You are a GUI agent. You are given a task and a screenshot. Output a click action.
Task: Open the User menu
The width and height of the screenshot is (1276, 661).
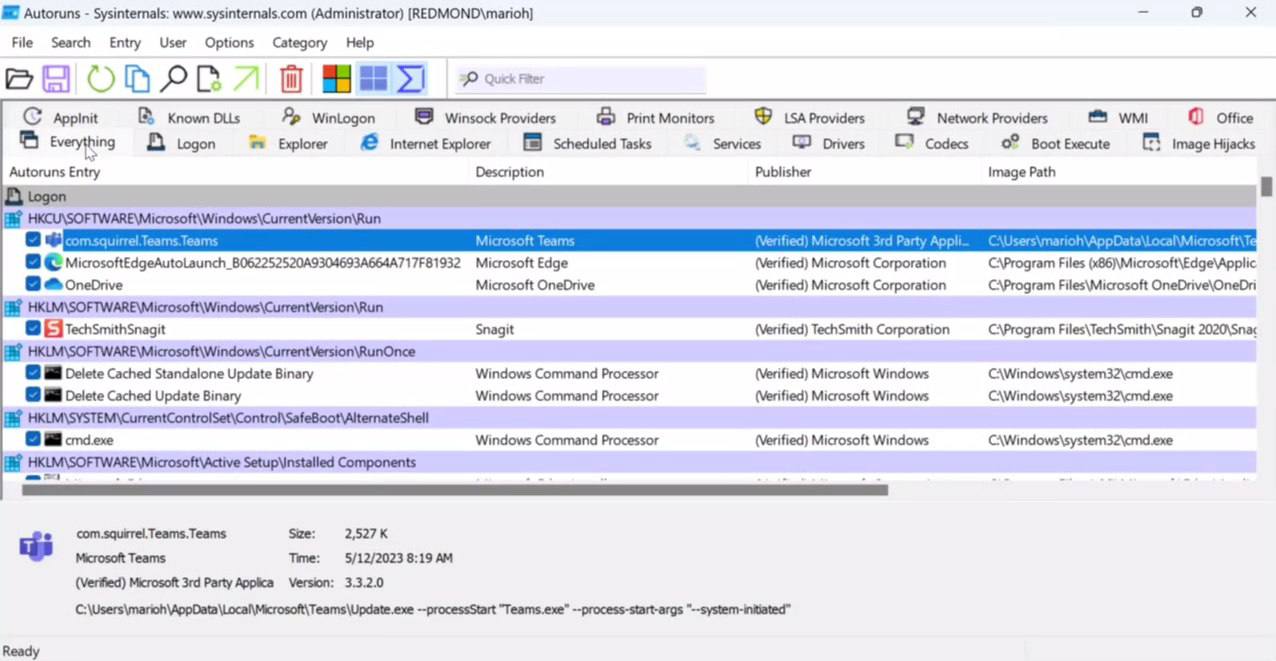coord(173,42)
